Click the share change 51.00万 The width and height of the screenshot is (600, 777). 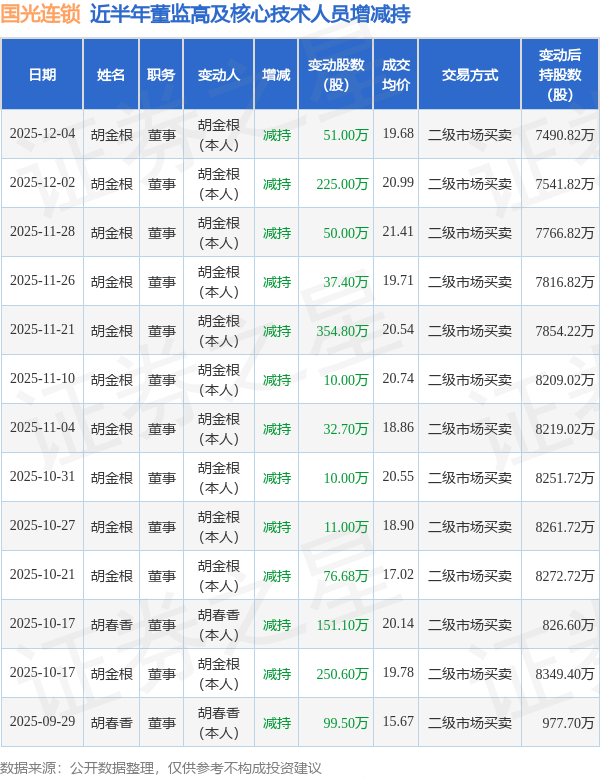346,135
